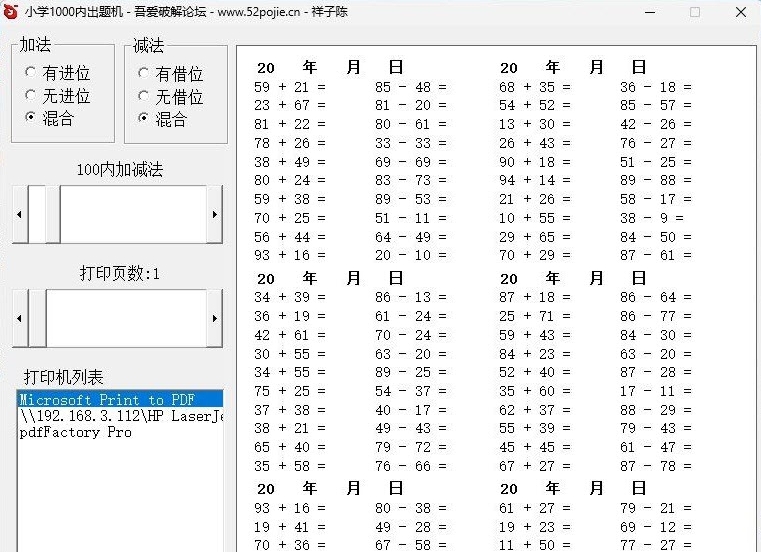Select \\192.168.3.112\HP LaserJet printer
The height and width of the screenshot is (552, 761).
(120, 416)
